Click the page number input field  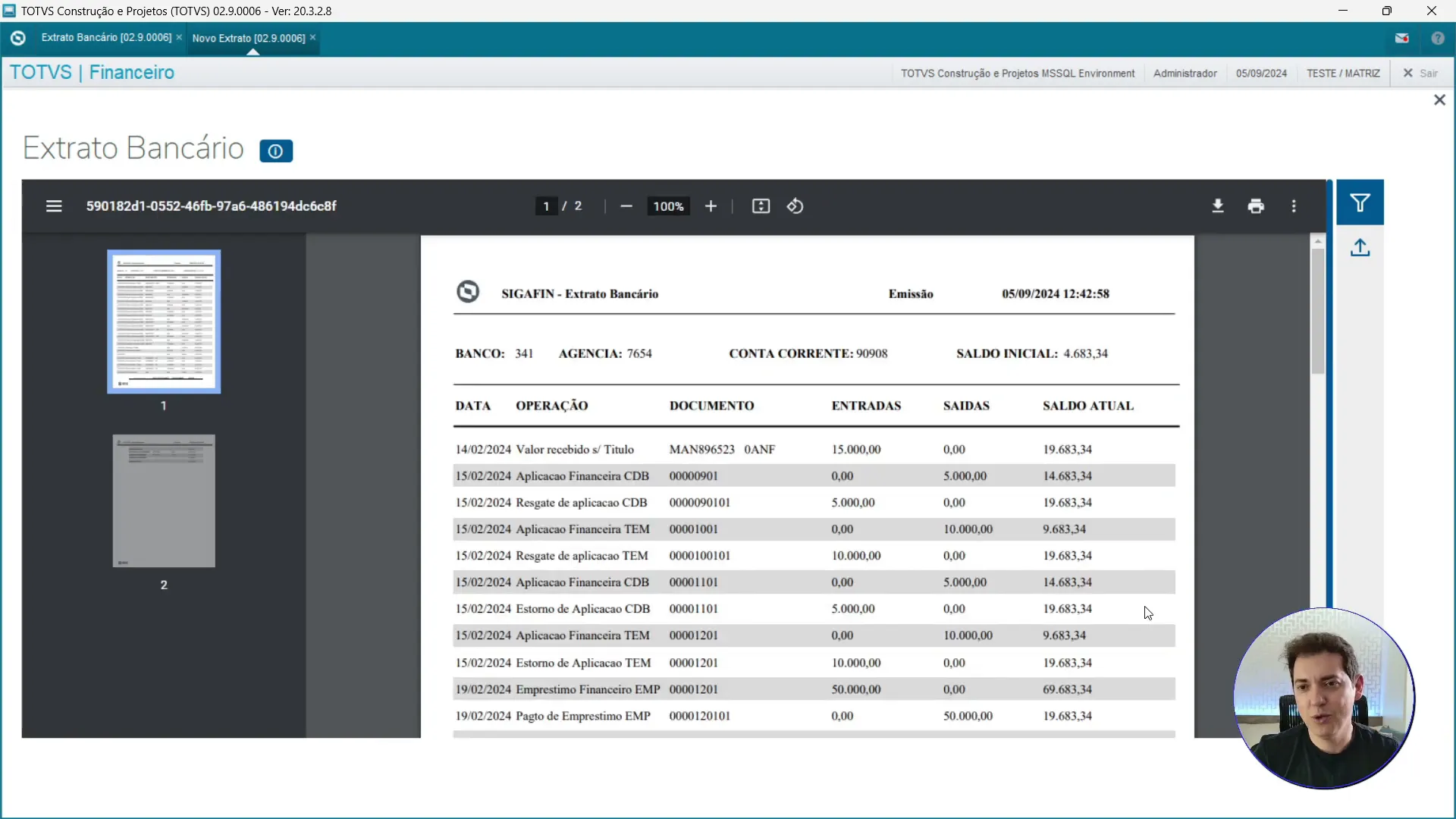tap(546, 206)
